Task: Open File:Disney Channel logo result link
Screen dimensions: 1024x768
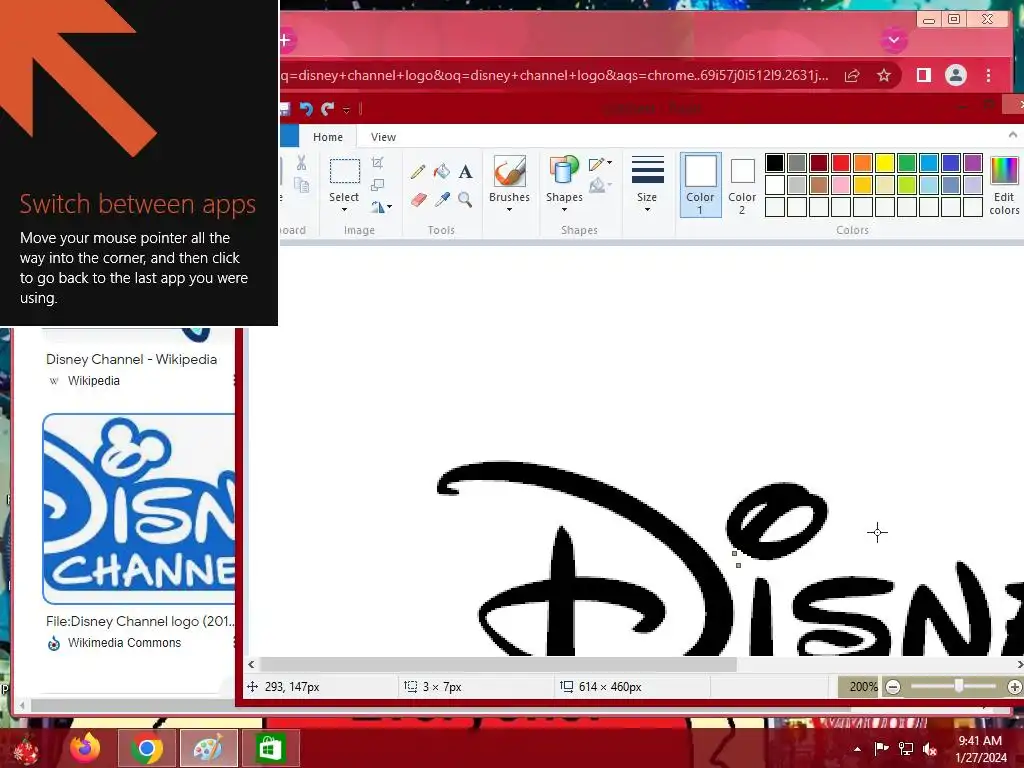Action: coord(140,621)
